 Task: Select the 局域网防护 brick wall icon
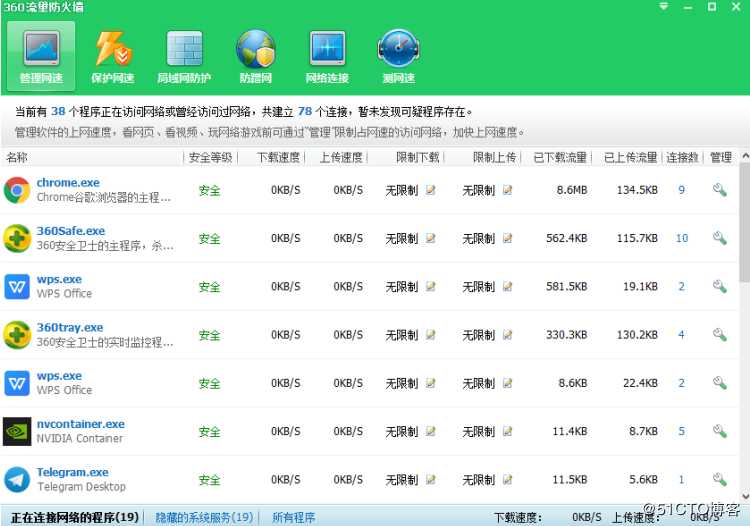click(x=184, y=55)
